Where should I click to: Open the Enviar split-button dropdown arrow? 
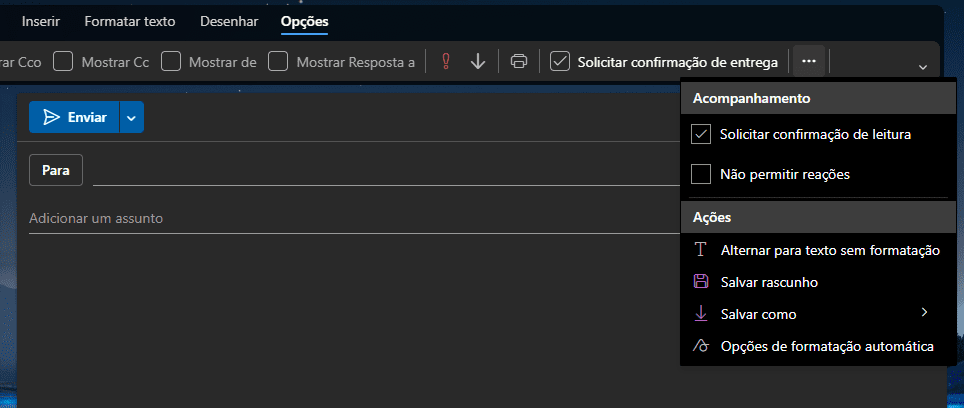[132, 117]
